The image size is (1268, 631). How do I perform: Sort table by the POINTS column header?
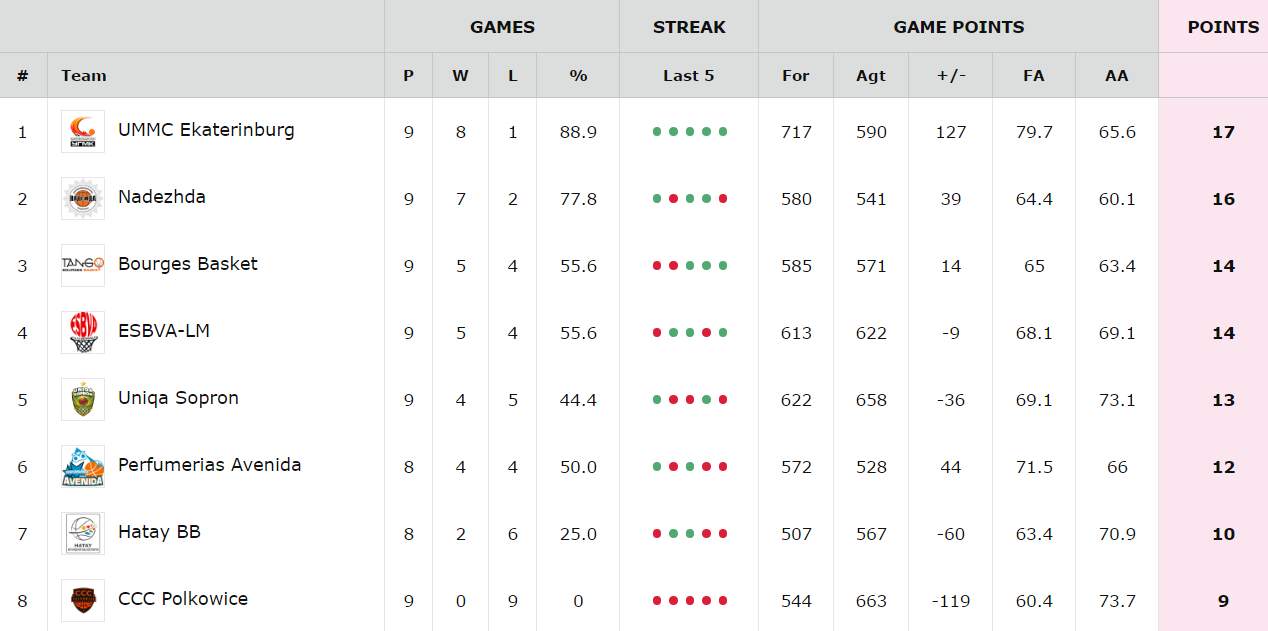tap(1223, 27)
